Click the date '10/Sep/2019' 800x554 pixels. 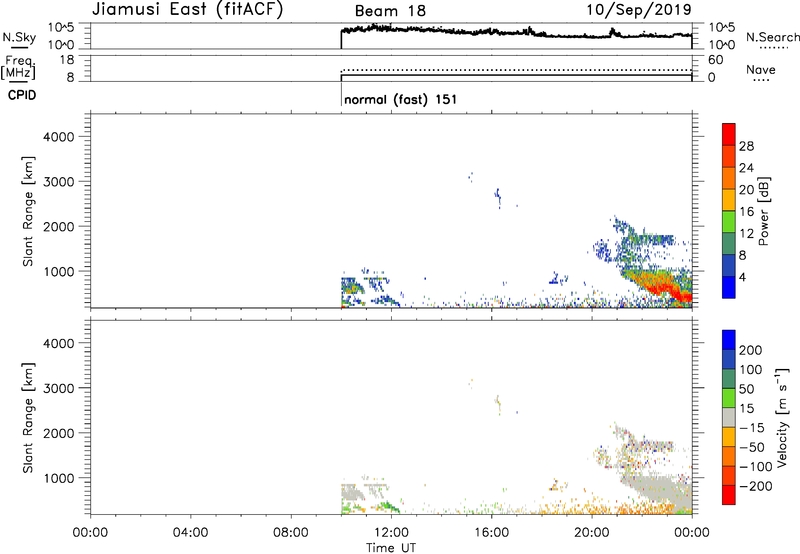click(x=639, y=9)
